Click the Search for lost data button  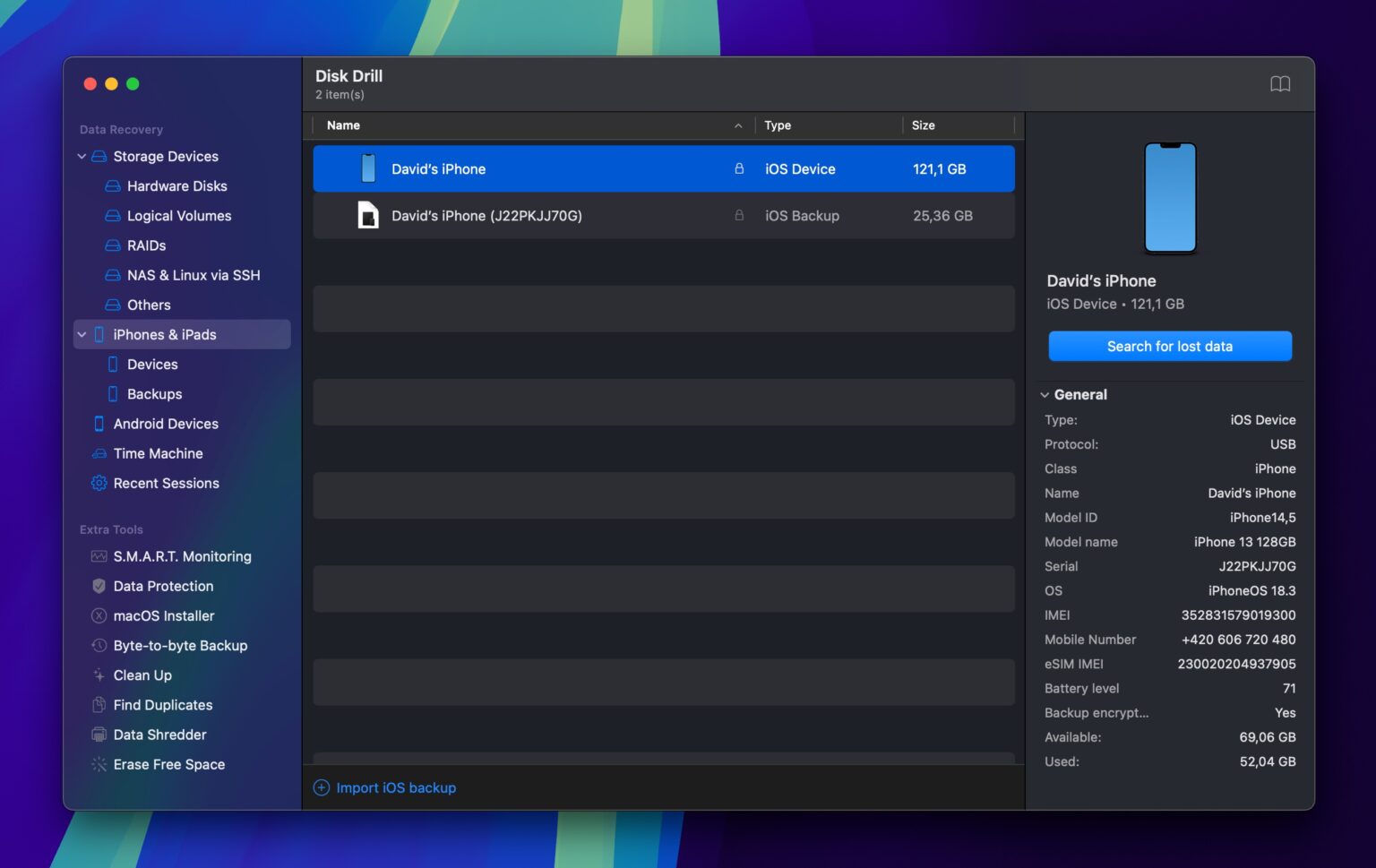1169,346
